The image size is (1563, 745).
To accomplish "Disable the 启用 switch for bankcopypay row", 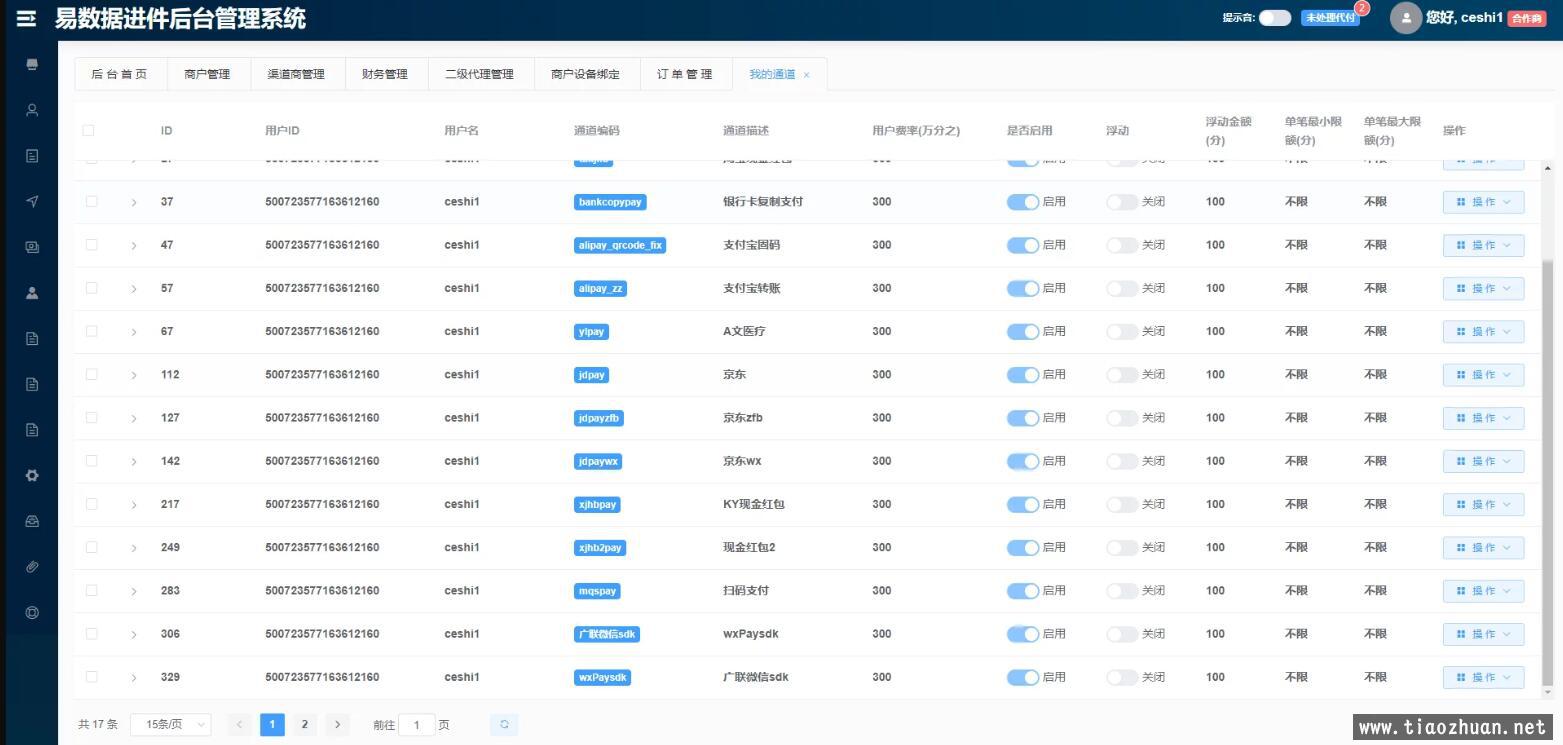I will coord(1022,202).
